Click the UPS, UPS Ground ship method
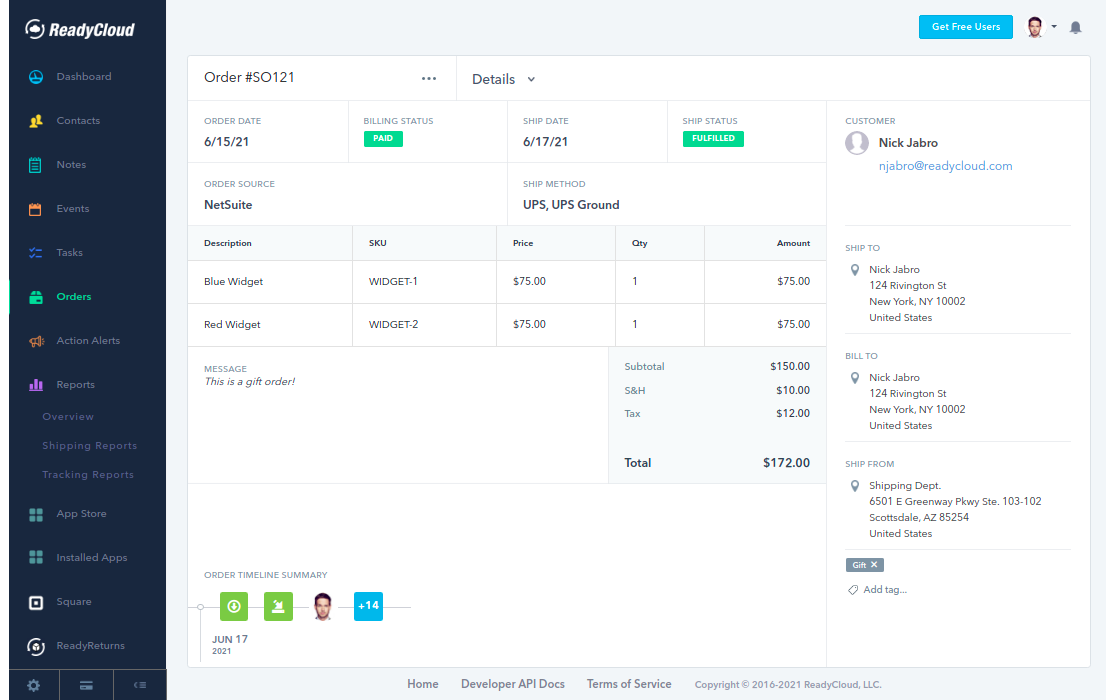1106x700 pixels. point(571,205)
